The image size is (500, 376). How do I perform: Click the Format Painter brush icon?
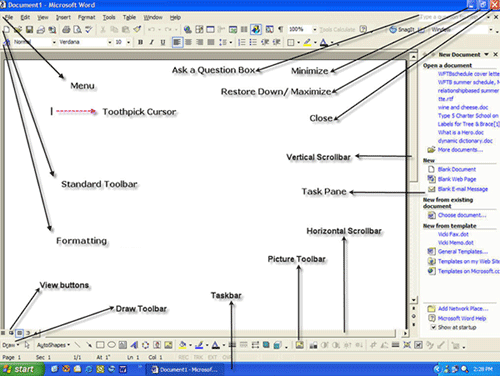[137, 30]
